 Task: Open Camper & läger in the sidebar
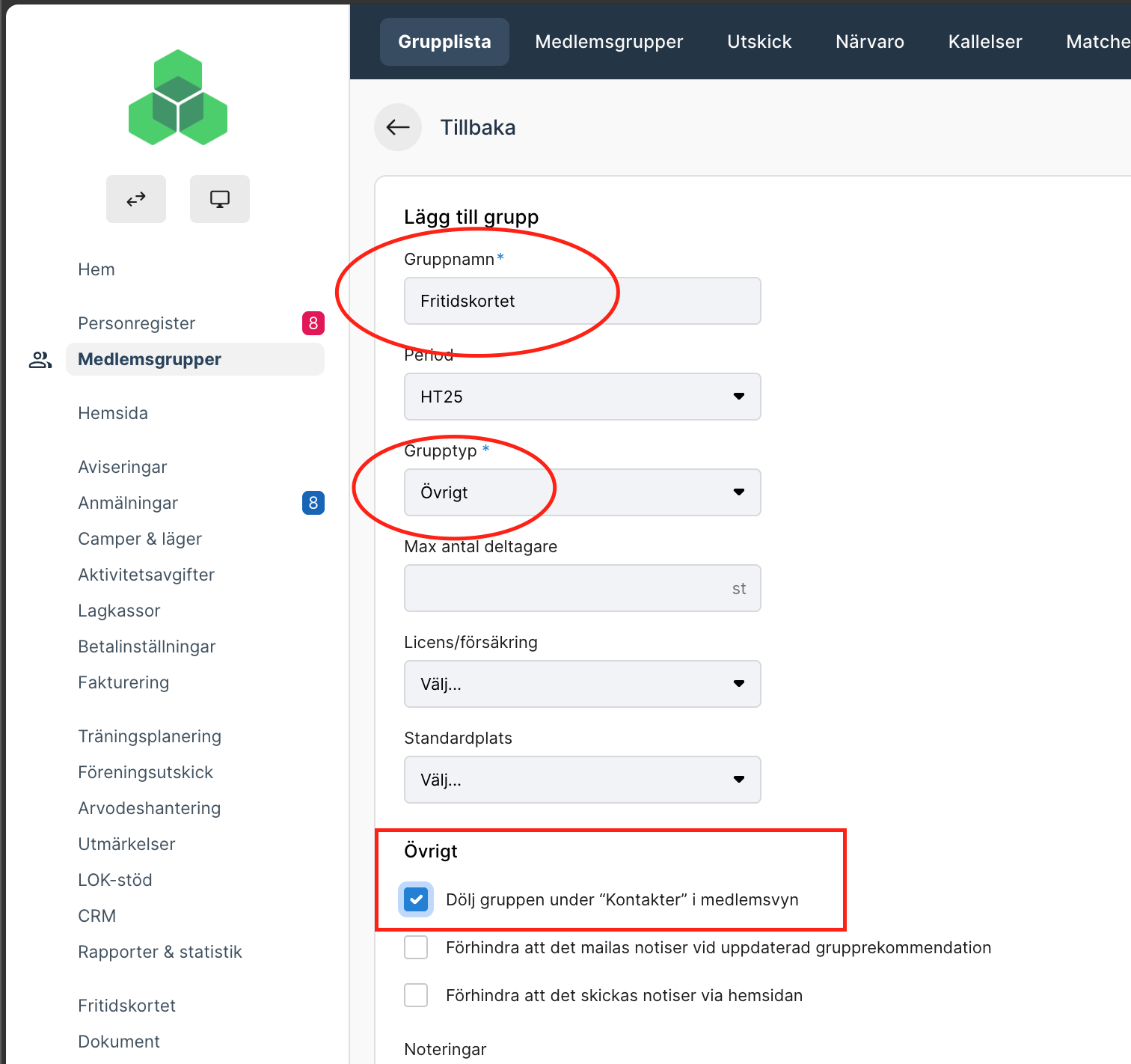click(140, 539)
